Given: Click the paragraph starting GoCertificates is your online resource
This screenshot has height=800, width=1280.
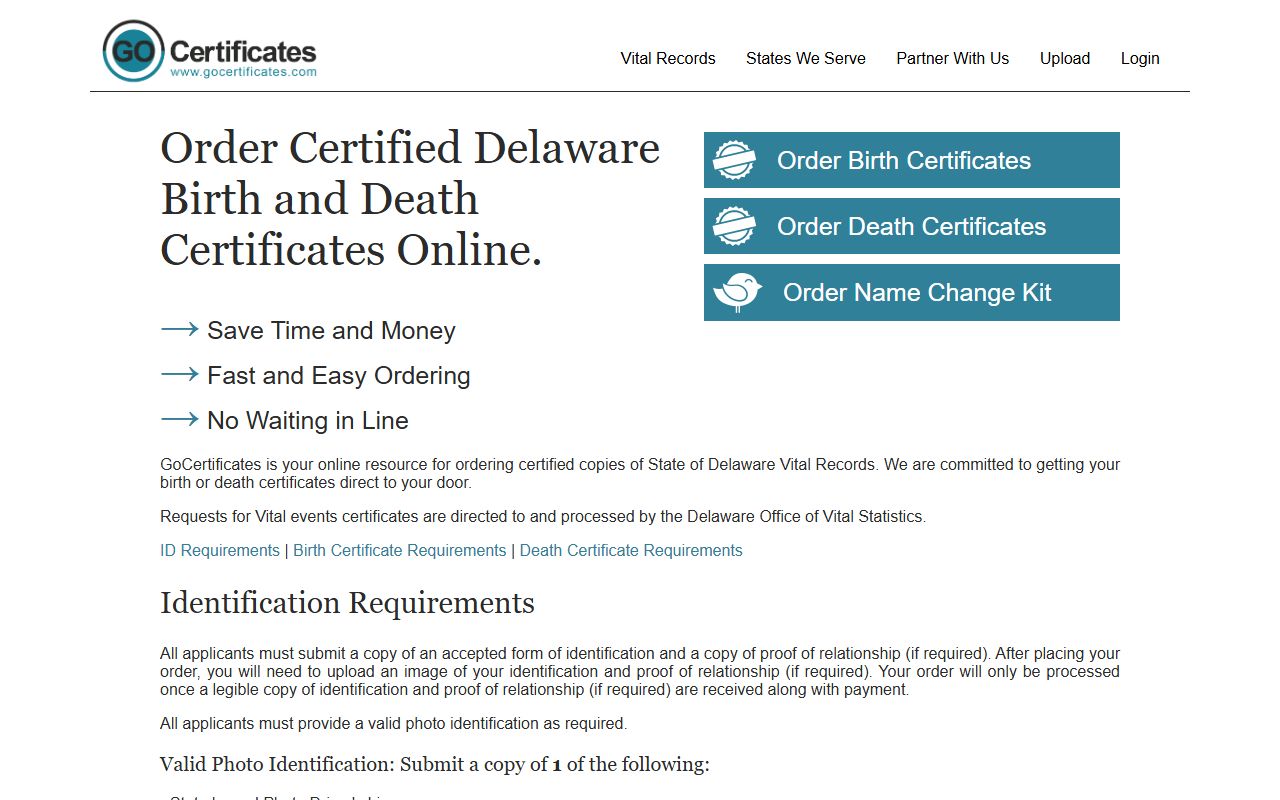Looking at the screenshot, I should [x=640, y=473].
